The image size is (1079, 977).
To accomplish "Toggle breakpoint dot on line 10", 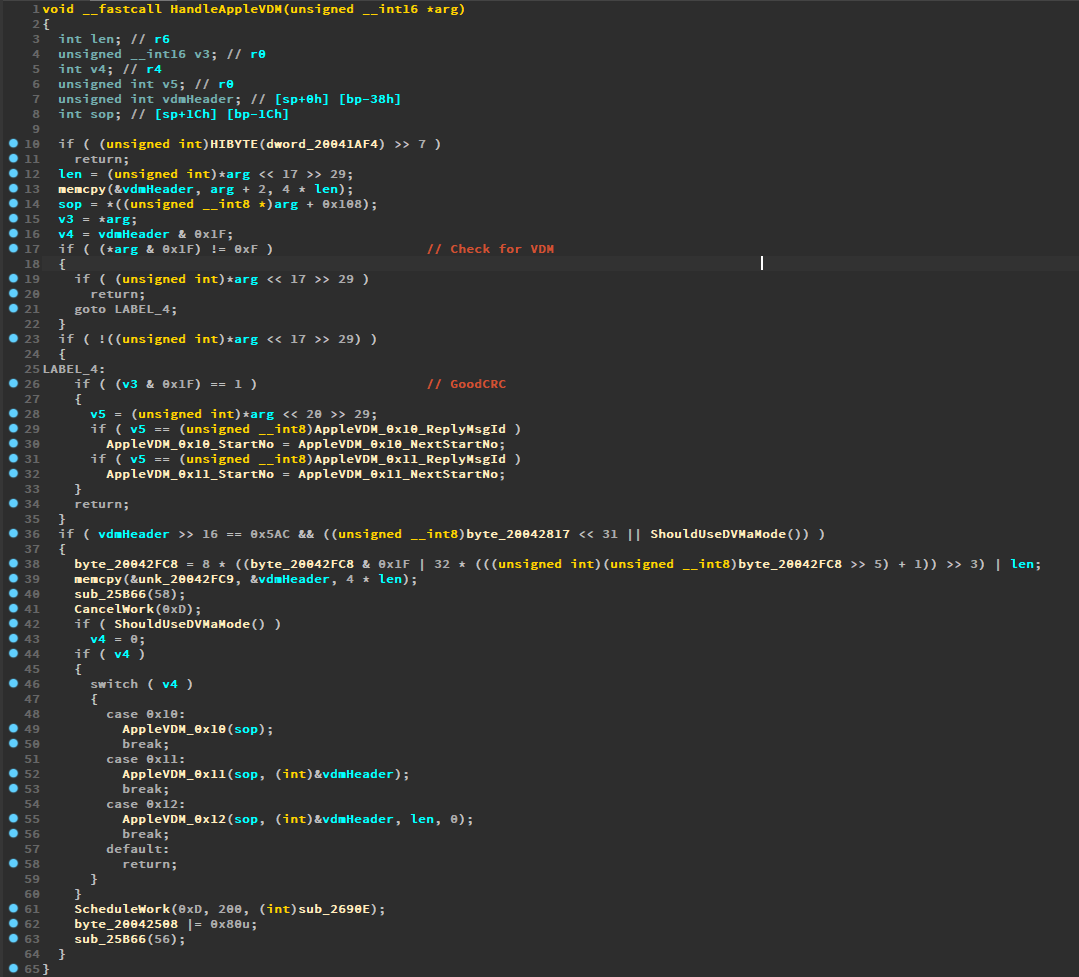I will (x=13, y=143).
